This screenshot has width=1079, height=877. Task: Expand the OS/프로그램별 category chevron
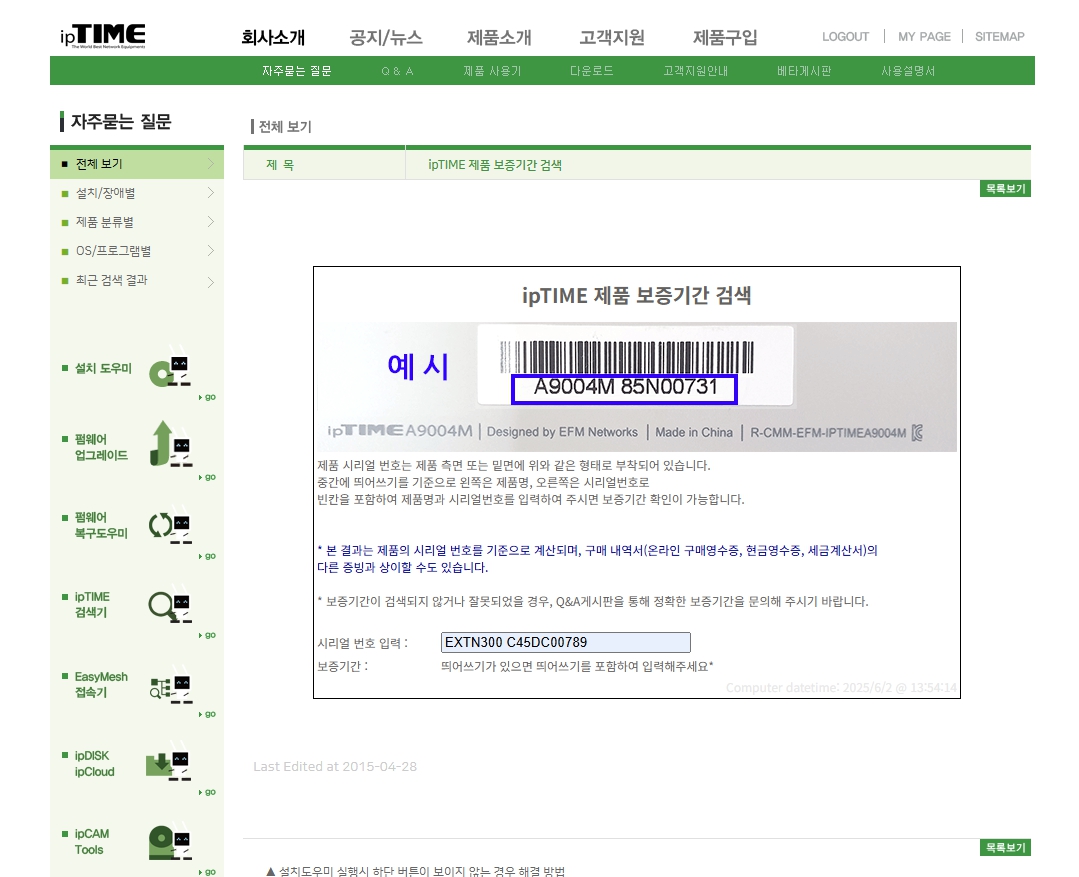[x=211, y=251]
